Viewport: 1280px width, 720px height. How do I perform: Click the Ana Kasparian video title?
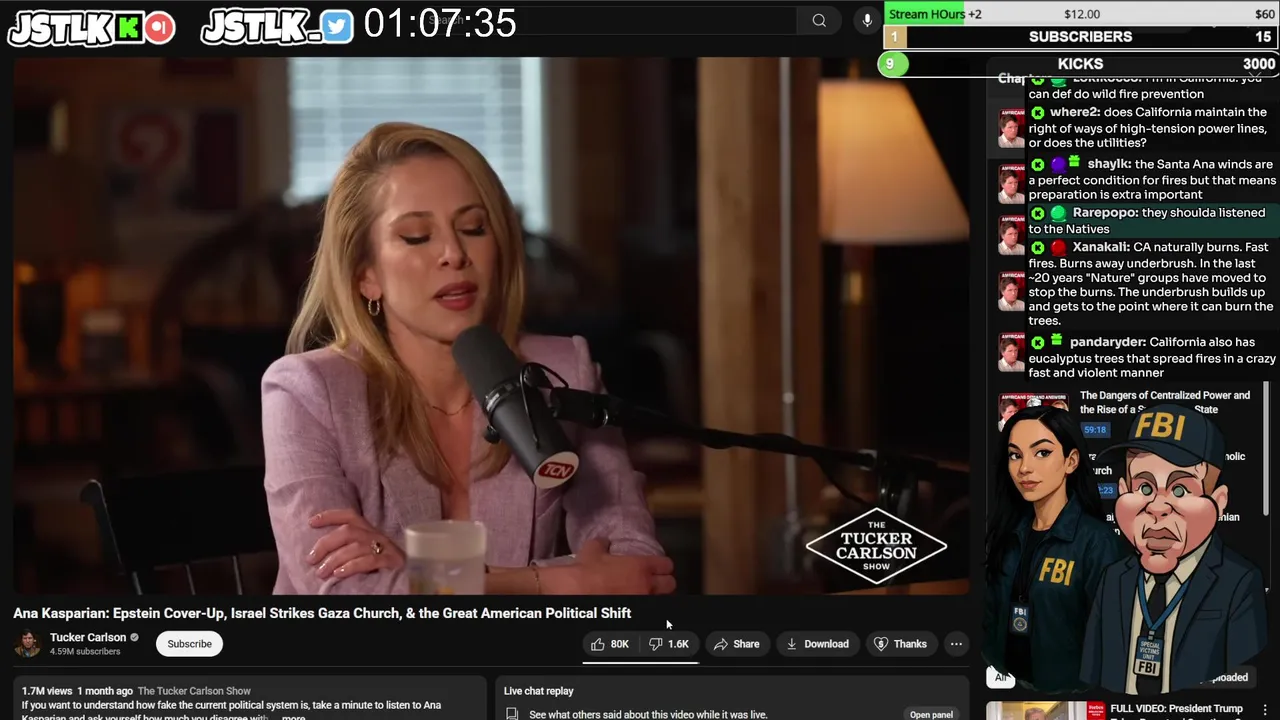[x=322, y=613]
